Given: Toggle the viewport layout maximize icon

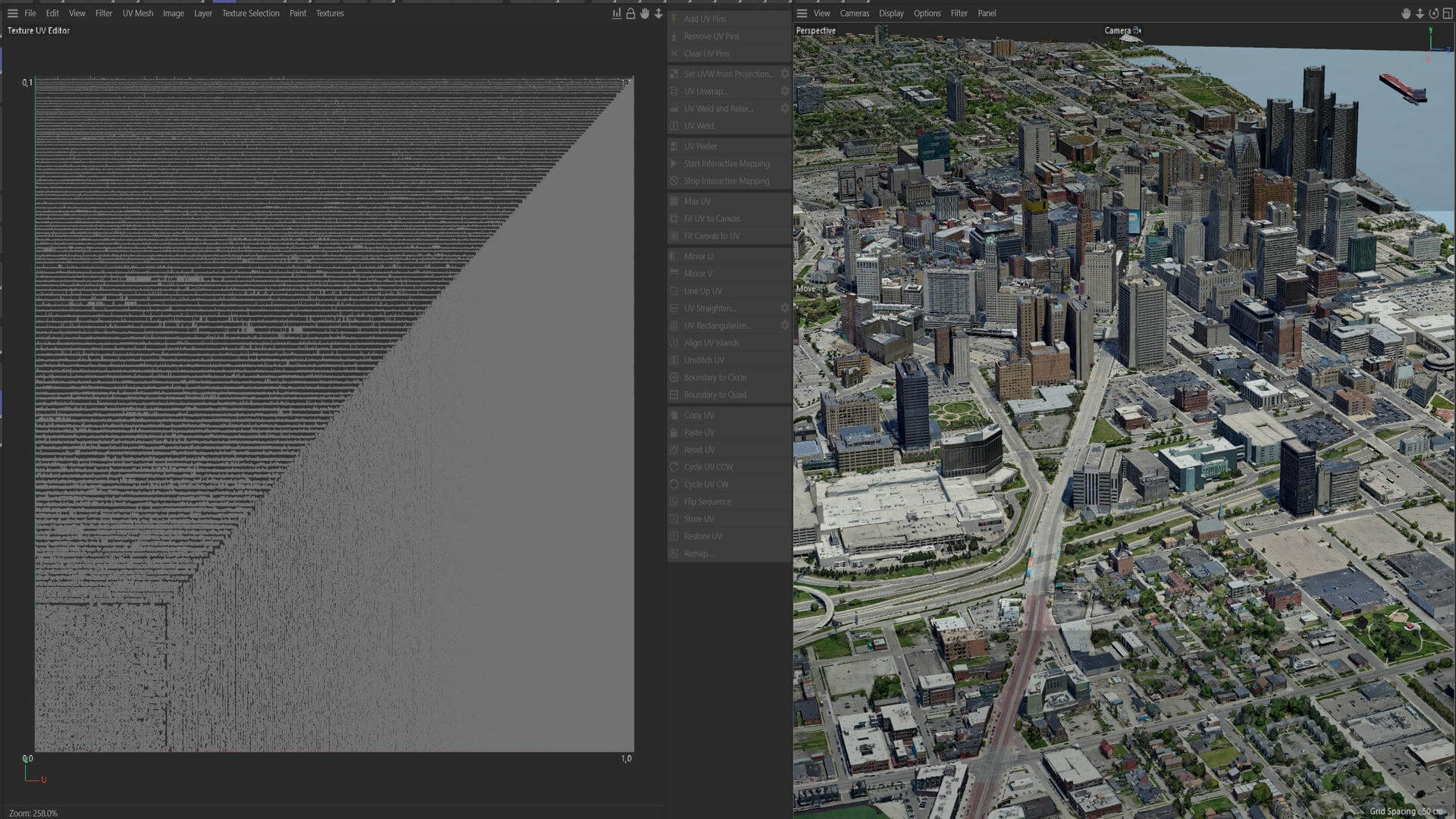Looking at the screenshot, I should 1447,14.
